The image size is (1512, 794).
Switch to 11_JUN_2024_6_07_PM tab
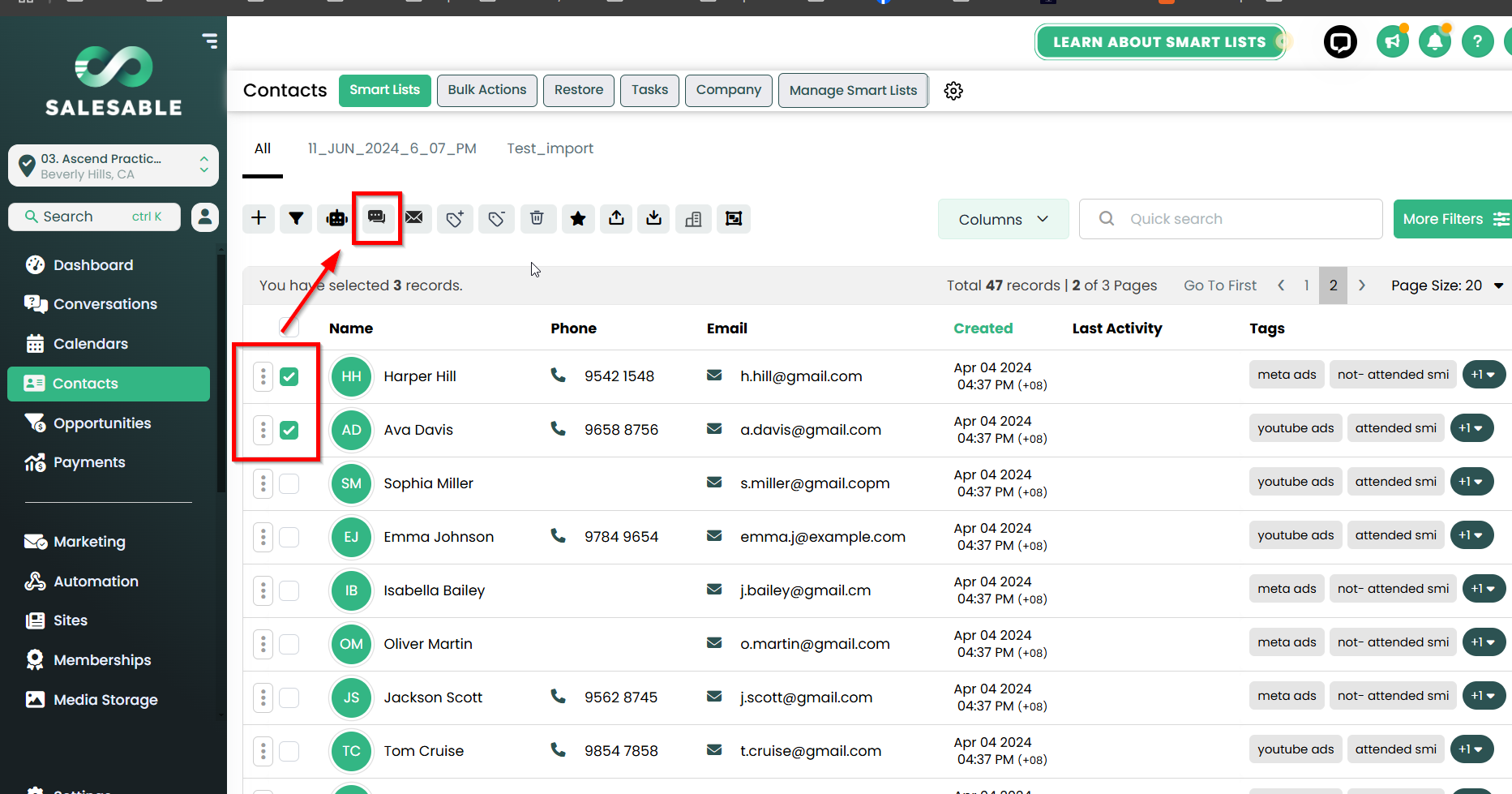point(392,148)
